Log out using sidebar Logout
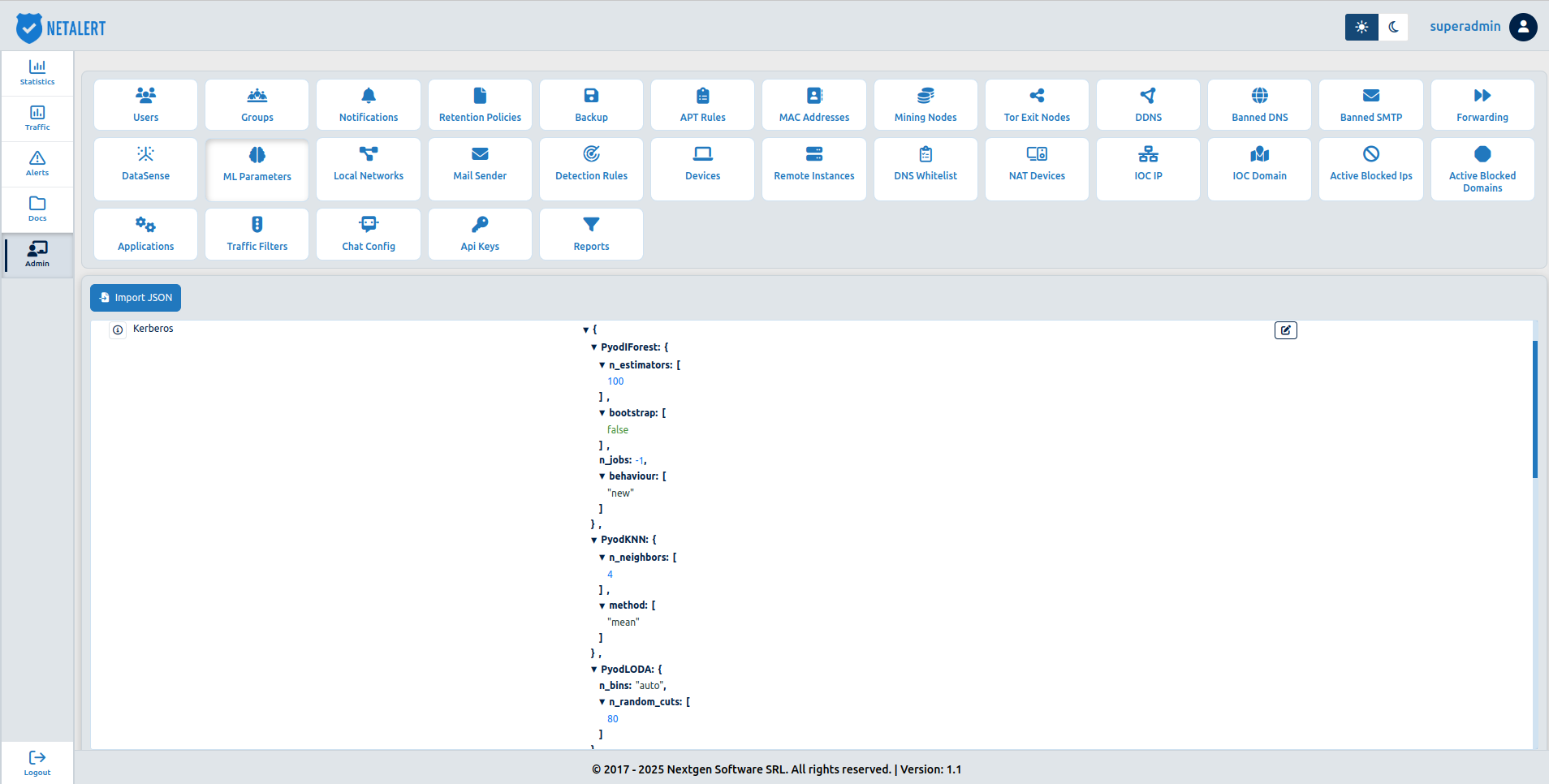 (37, 763)
